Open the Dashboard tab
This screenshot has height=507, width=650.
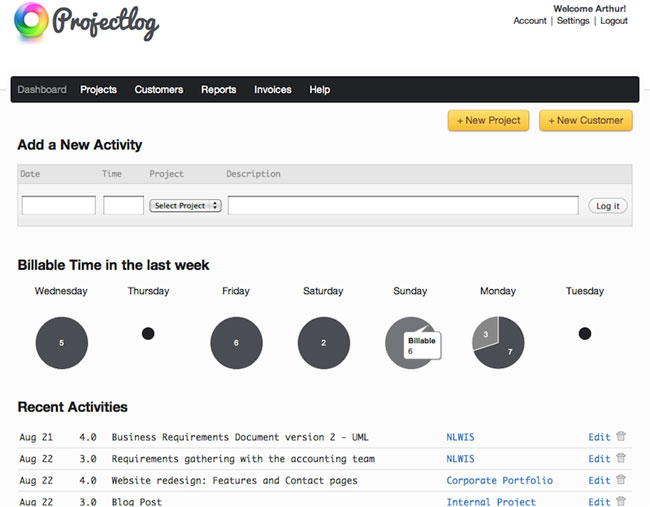(x=42, y=90)
